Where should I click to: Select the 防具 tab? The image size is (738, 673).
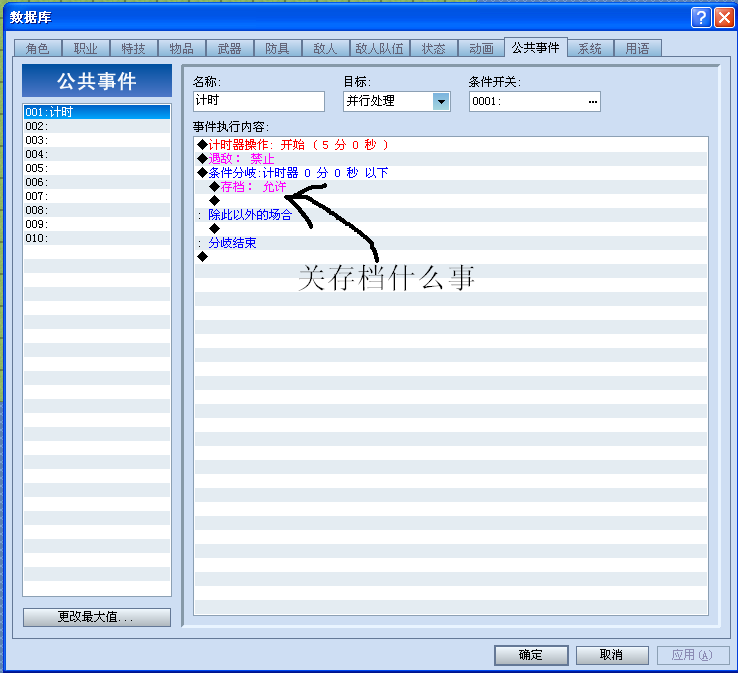278,48
